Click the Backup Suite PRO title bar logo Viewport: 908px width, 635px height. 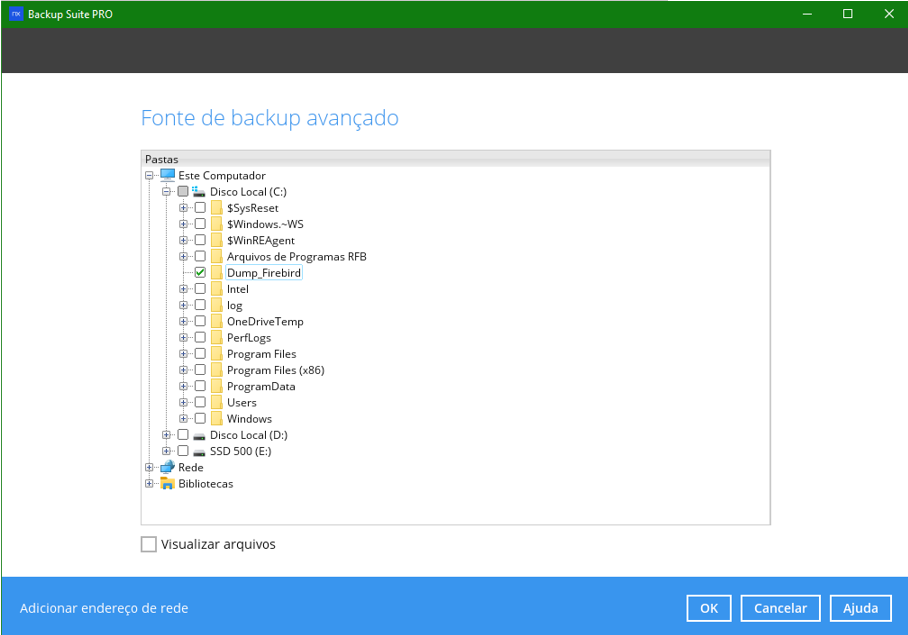coord(16,14)
